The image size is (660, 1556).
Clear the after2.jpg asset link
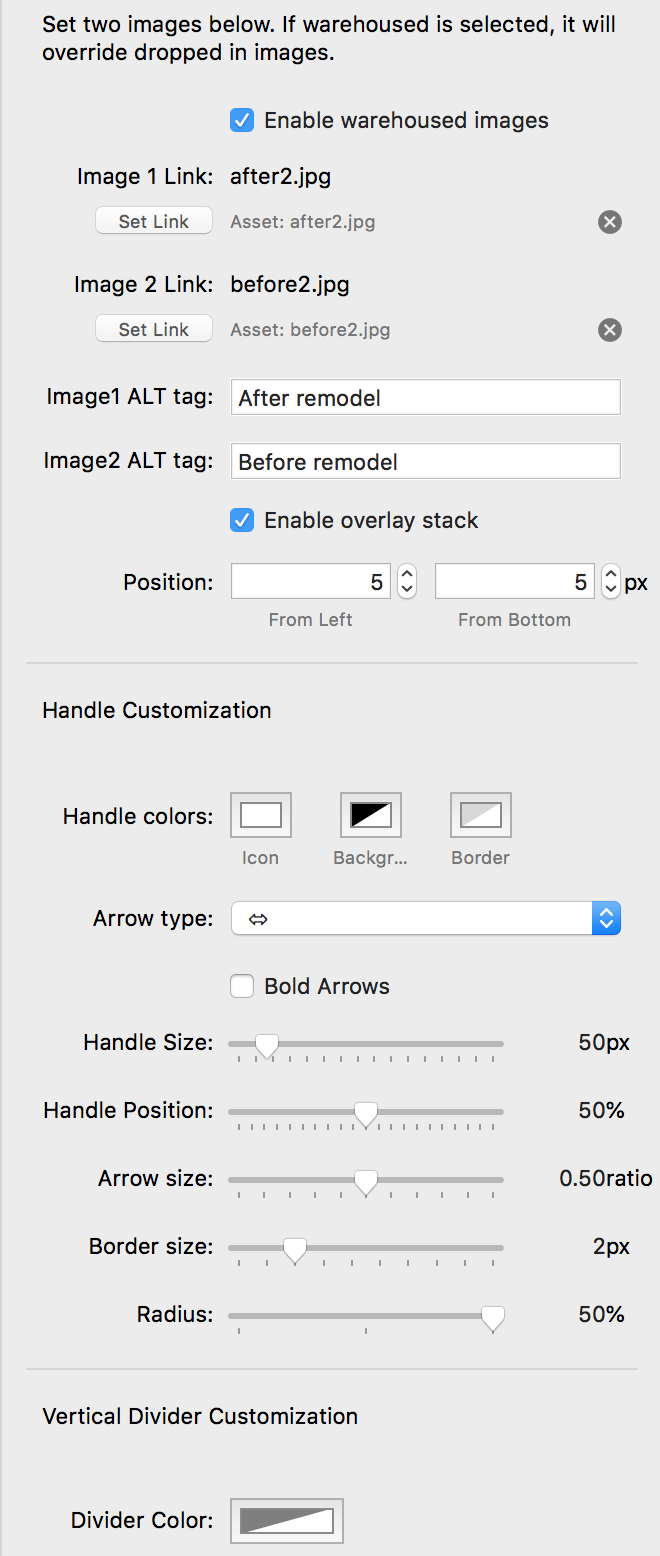click(610, 222)
